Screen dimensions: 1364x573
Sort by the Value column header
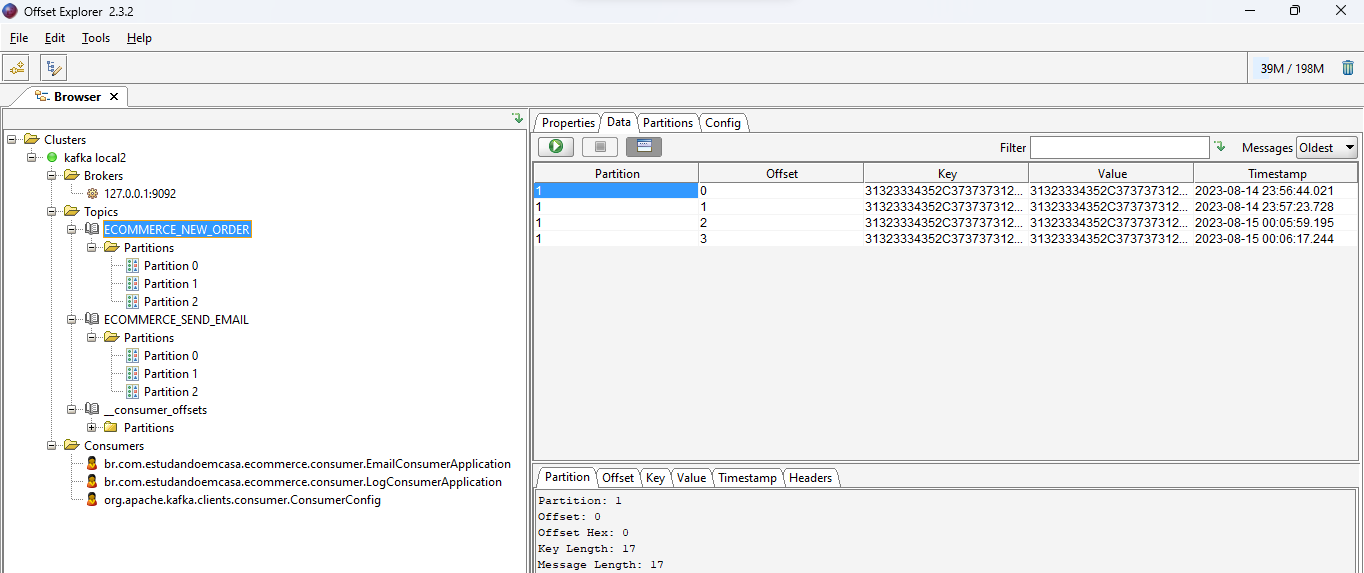pyautogui.click(x=1111, y=173)
